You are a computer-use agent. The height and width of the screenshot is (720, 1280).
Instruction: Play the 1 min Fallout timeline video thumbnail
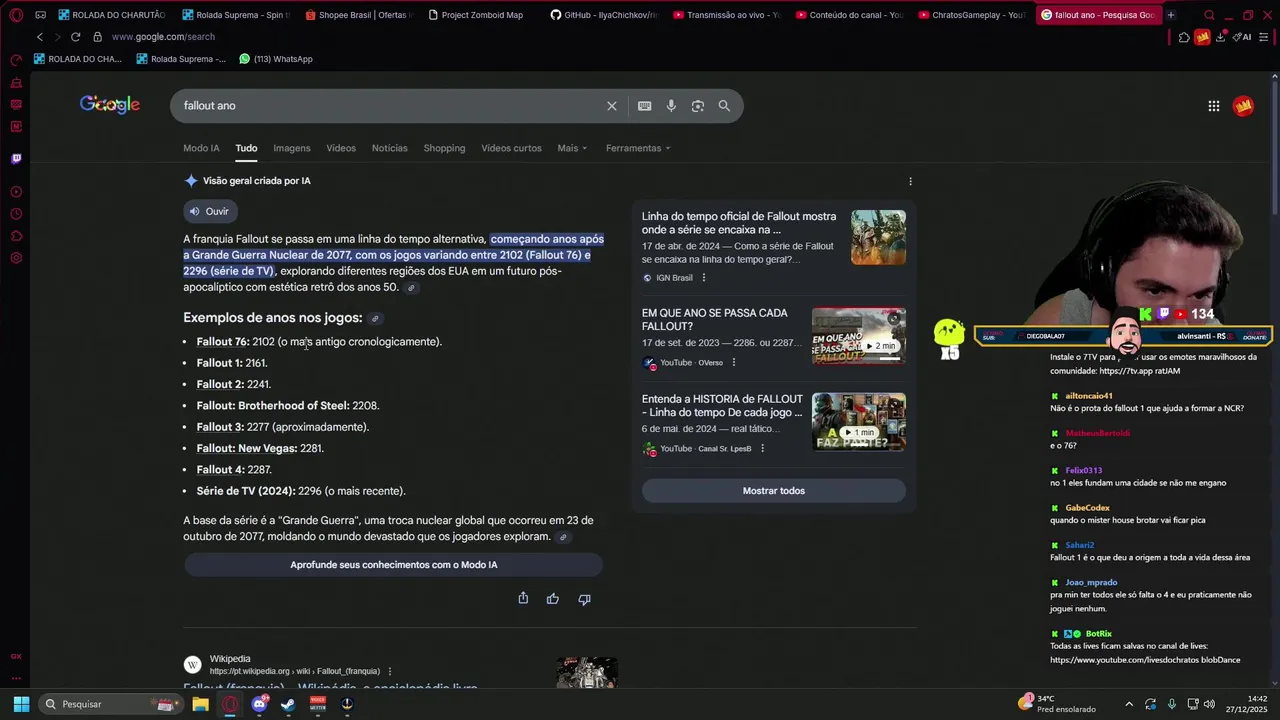pos(859,421)
